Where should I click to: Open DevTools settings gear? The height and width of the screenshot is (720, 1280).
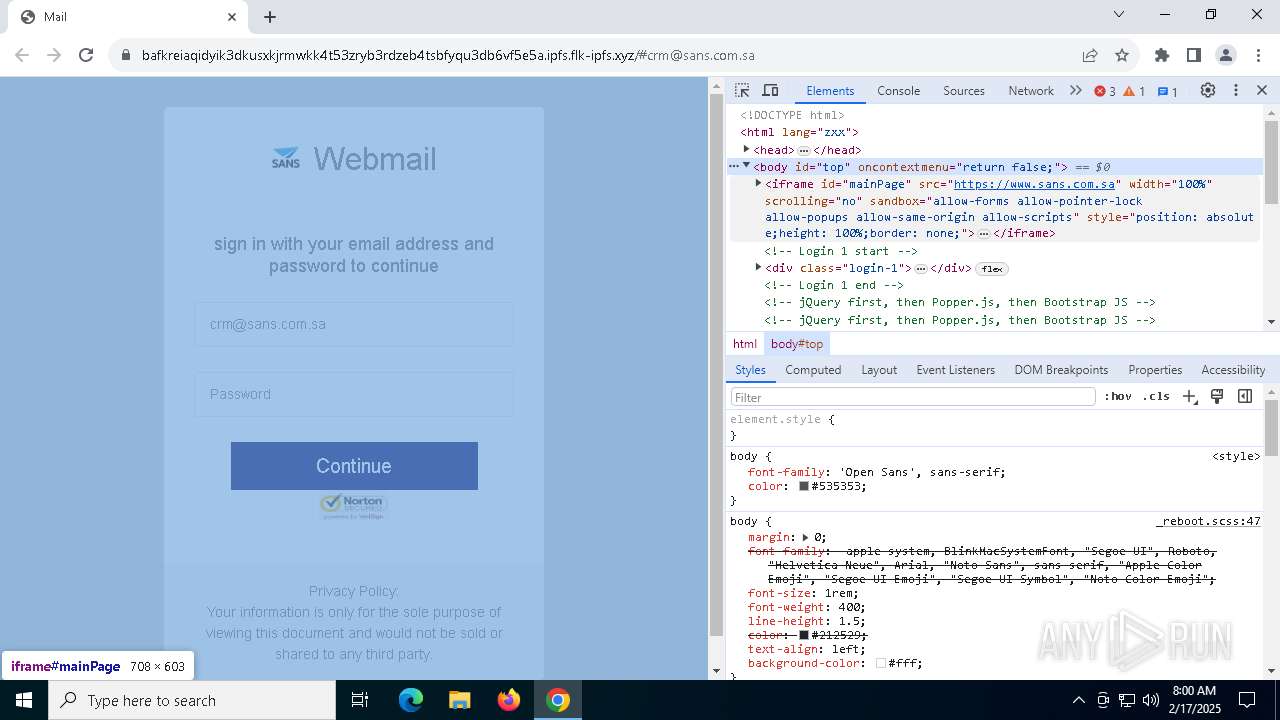pos(1208,90)
